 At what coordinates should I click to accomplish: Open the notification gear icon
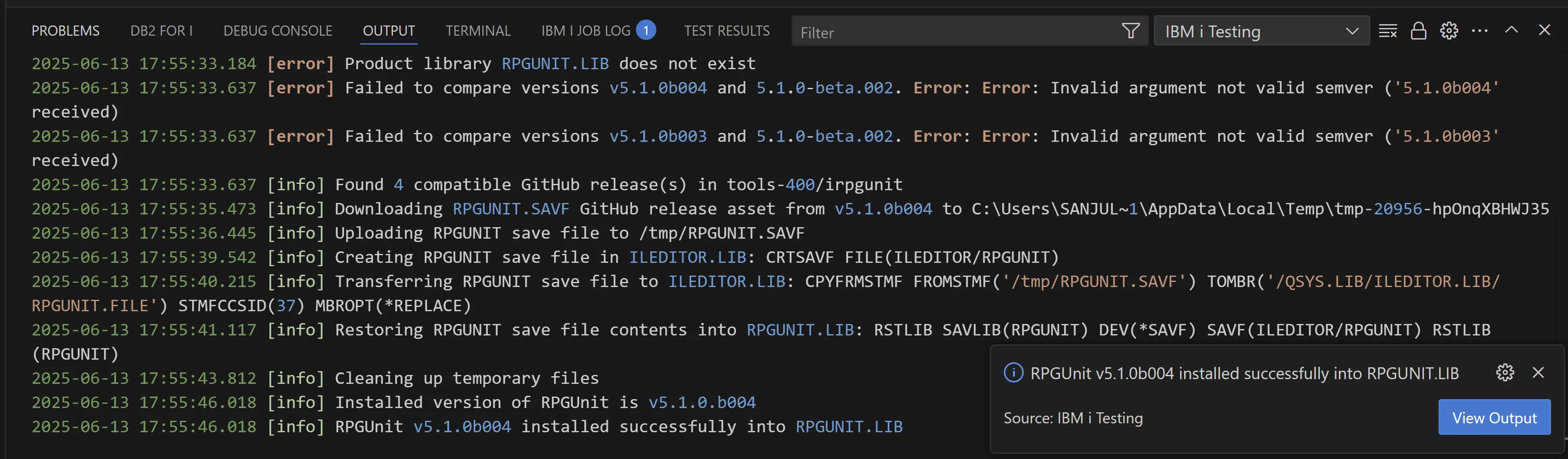click(x=1505, y=372)
